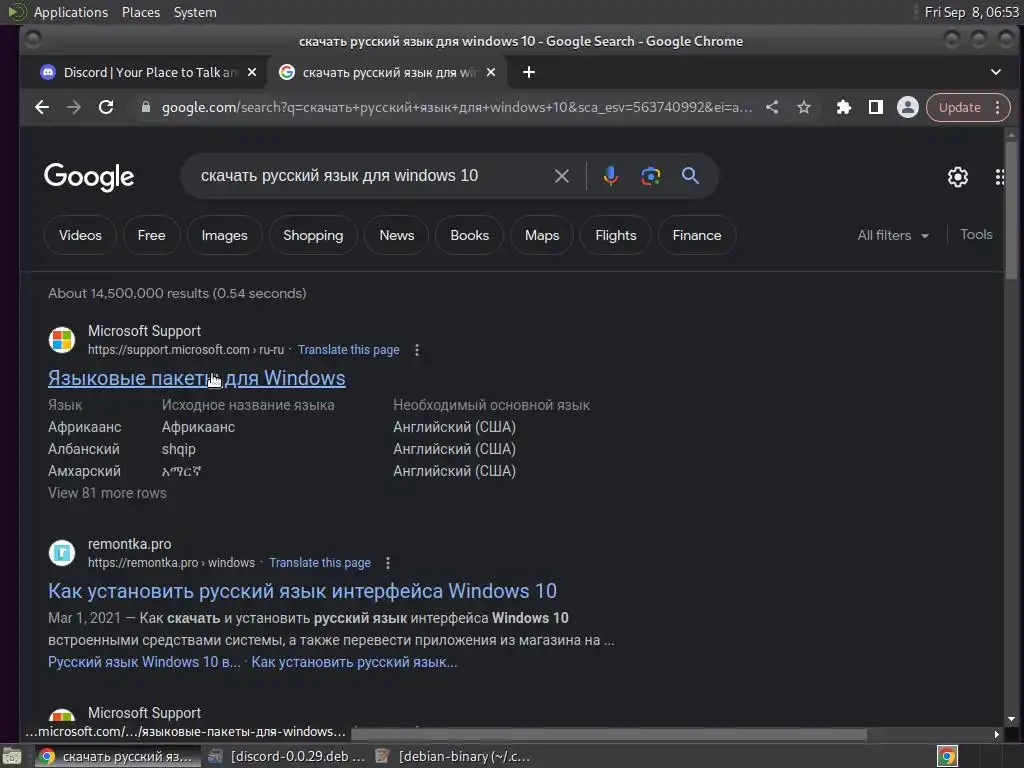The height and width of the screenshot is (768, 1024).
Task: Open 'Как установить русский язык...' sitelink
Action: coord(354,662)
